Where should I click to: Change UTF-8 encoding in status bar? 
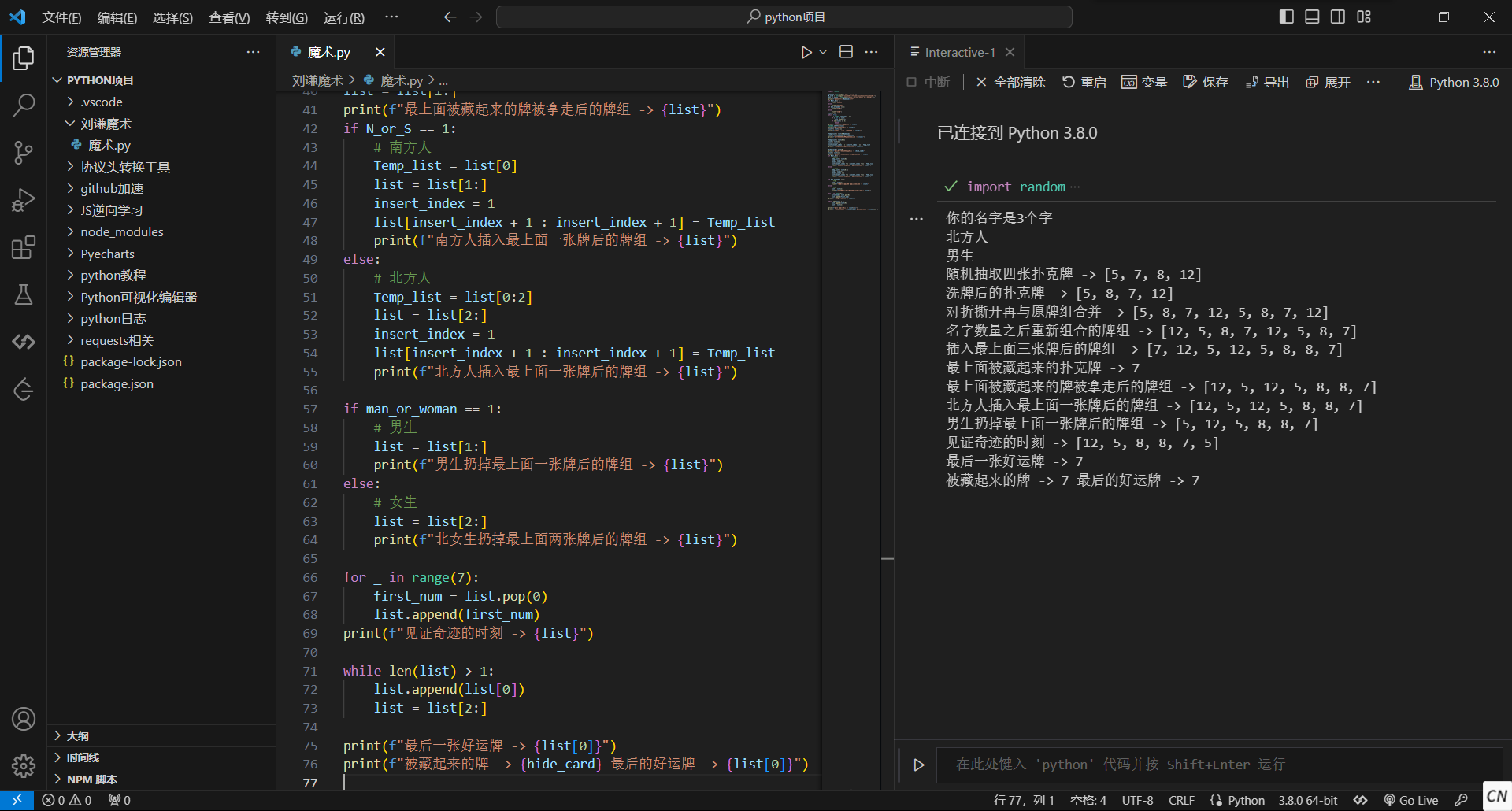tap(1137, 800)
